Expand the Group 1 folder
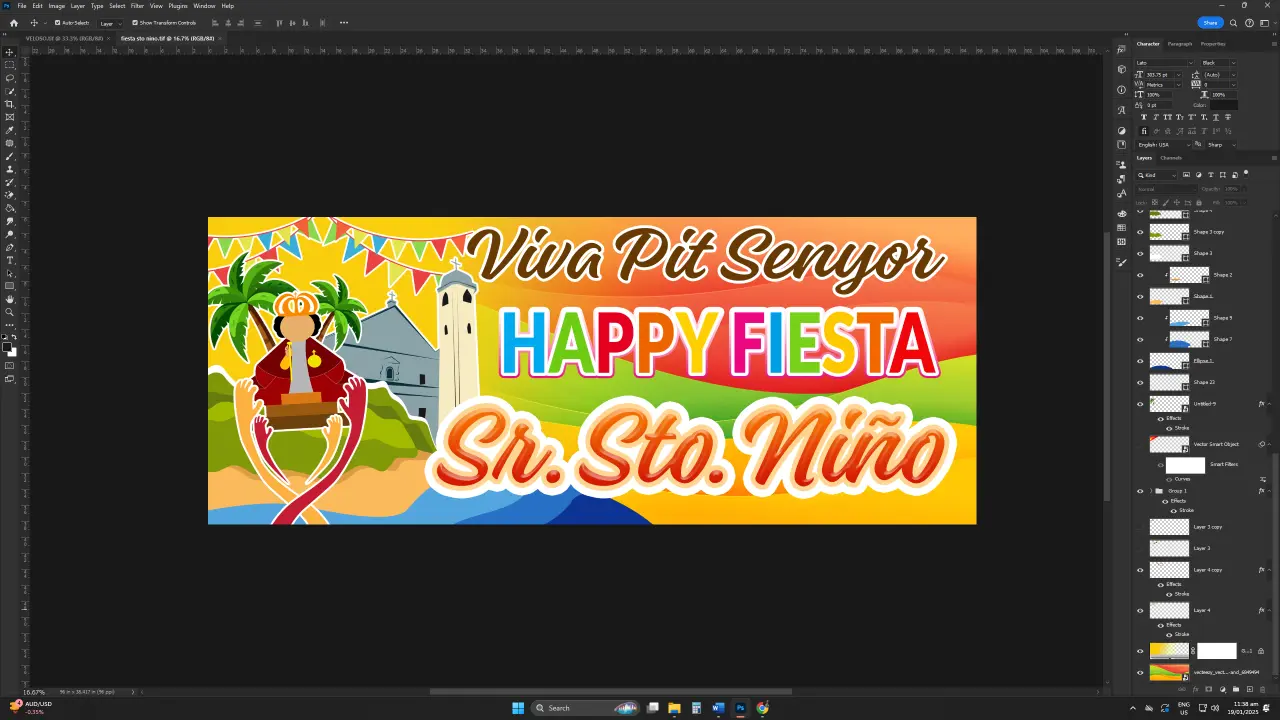 pyautogui.click(x=1151, y=491)
